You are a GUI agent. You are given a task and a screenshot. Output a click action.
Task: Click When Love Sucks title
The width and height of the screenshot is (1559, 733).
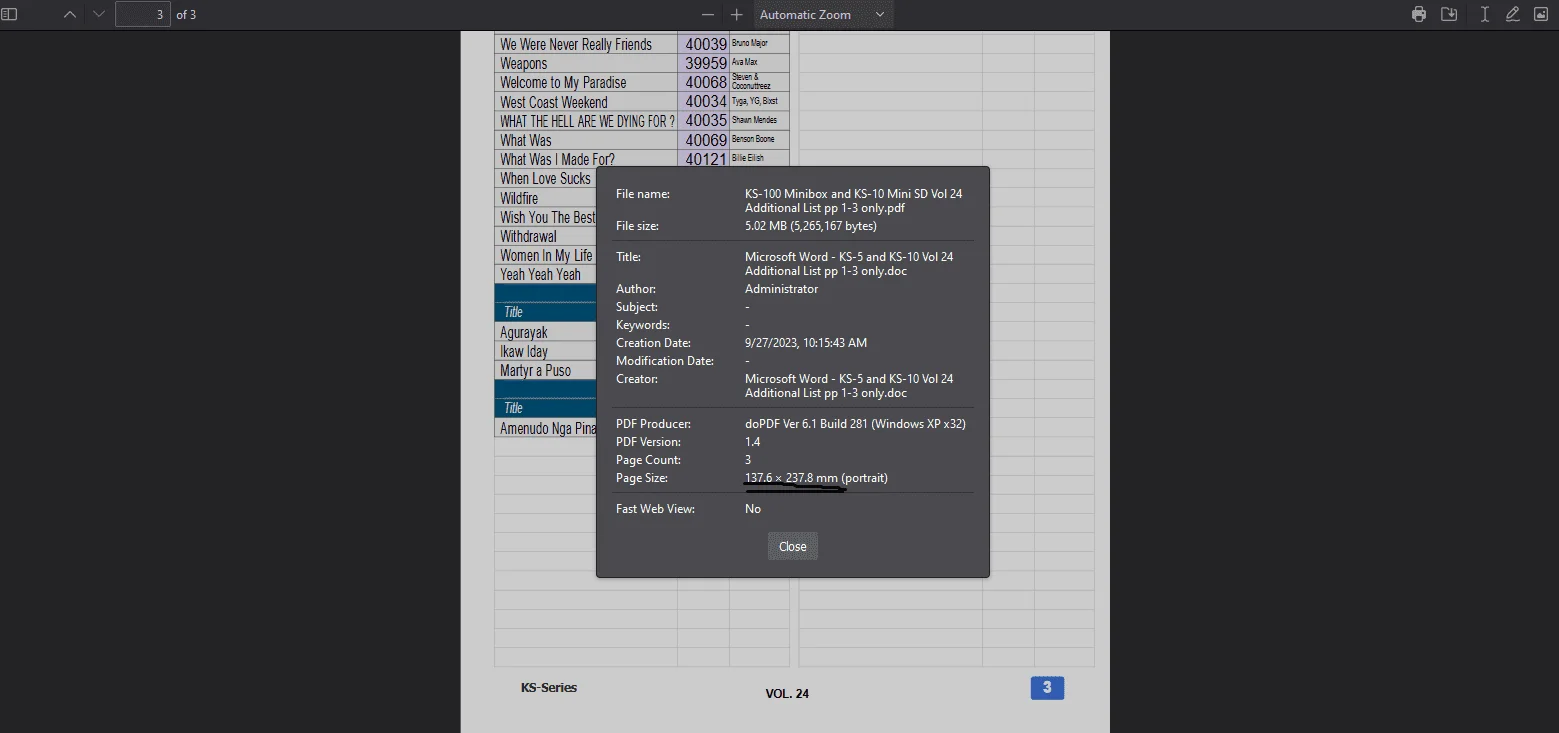tap(545, 178)
